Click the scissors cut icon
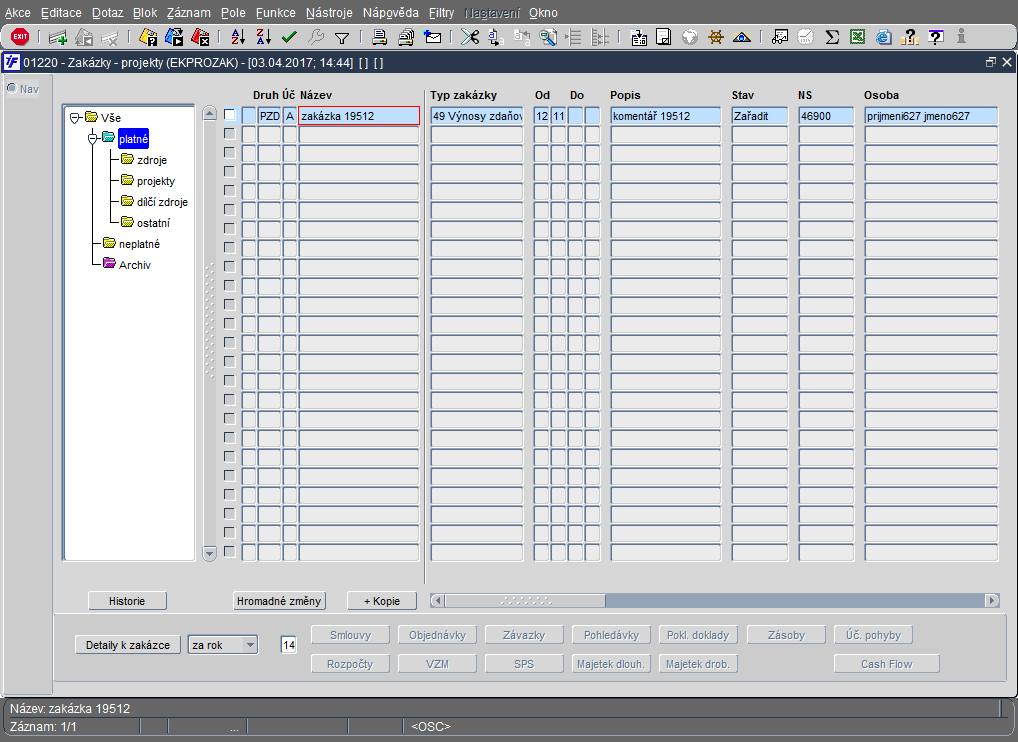 (x=469, y=37)
